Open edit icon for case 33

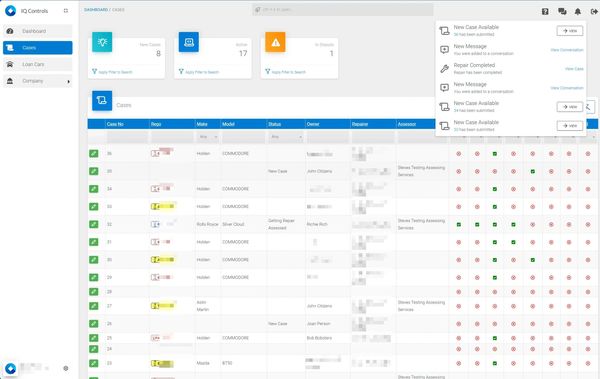(x=94, y=206)
